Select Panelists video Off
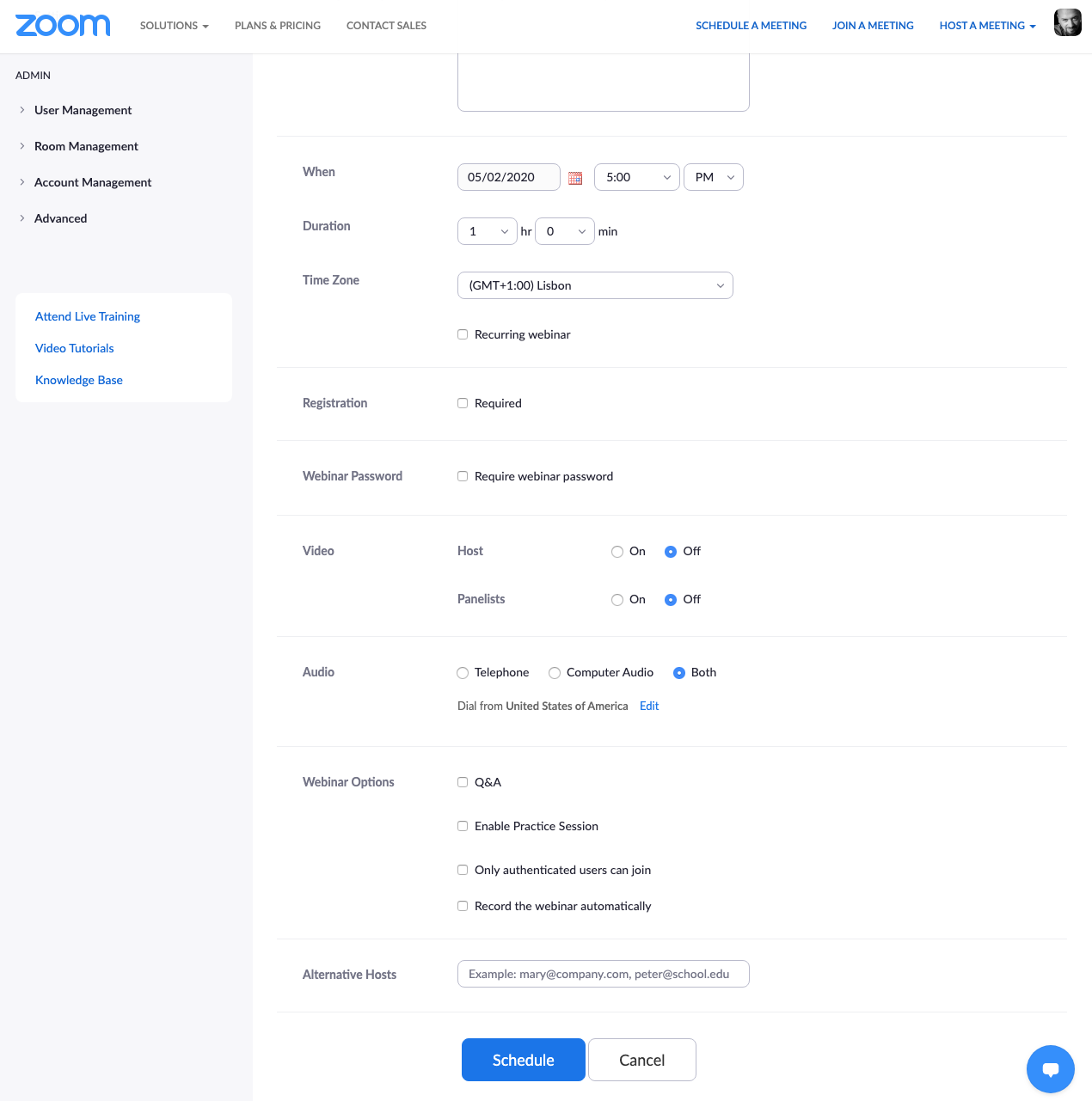Viewport: 1092px width, 1101px height. coord(671,600)
